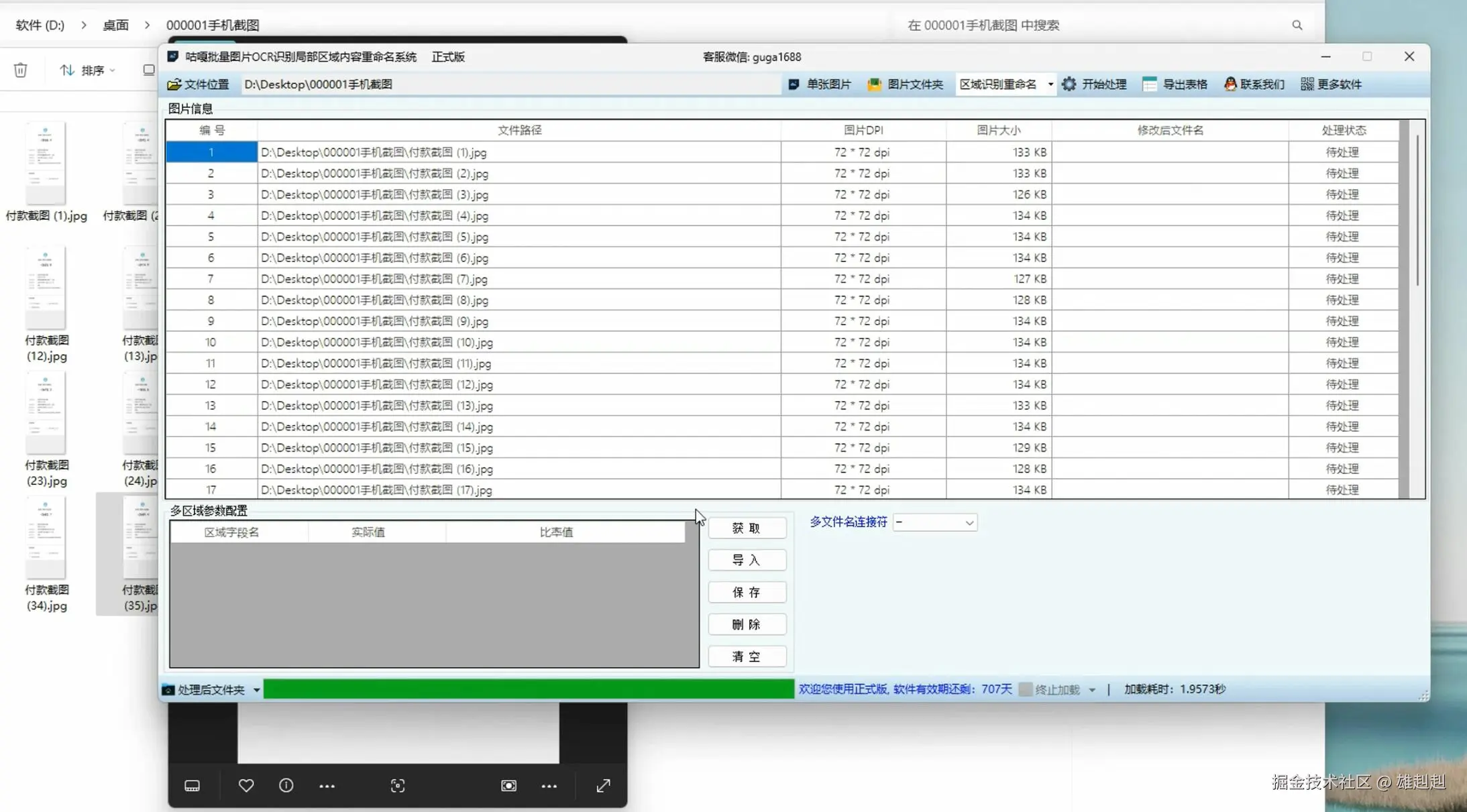This screenshot has height=812, width=1467.
Task: Click the fullscreen expand arrow icon
Action: tap(603, 785)
